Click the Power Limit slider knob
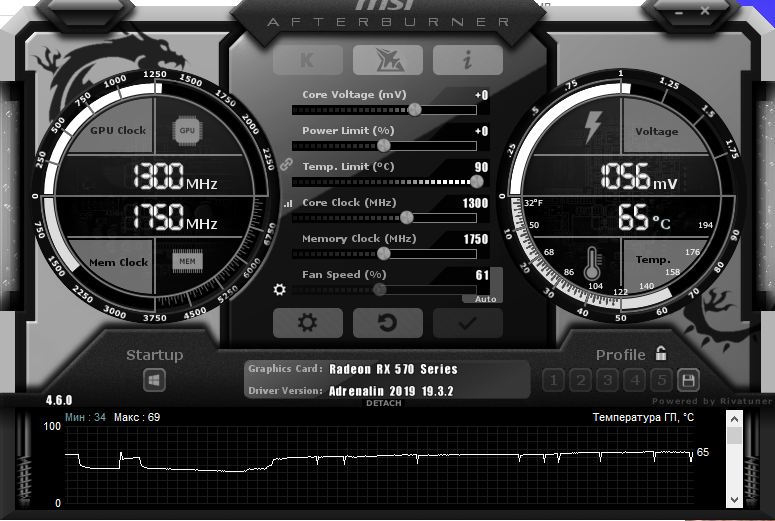 pos(384,145)
